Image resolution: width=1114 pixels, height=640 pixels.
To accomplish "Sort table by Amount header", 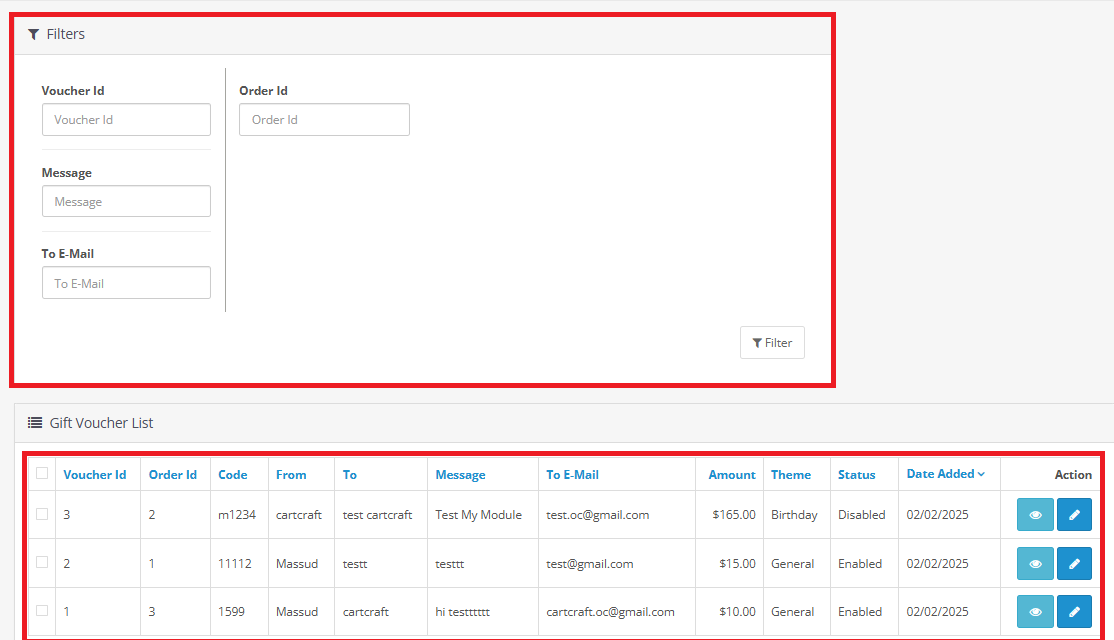I will tap(732, 475).
